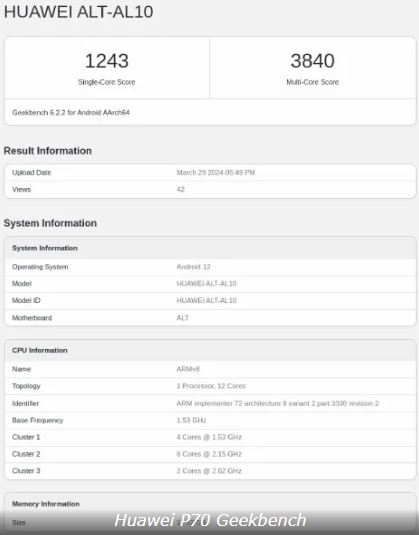
Task: Click the Result Information heading
Action: [x=47, y=151]
